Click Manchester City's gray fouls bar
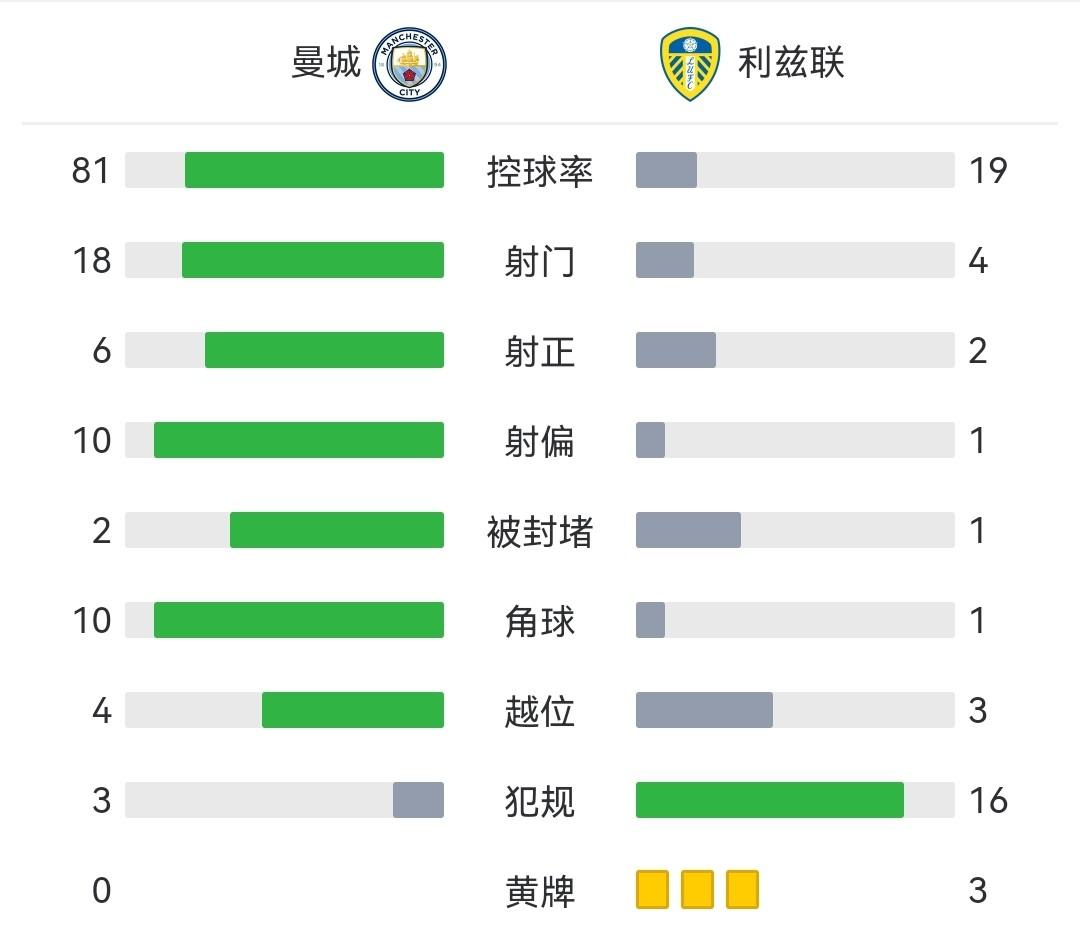The width and height of the screenshot is (1080, 930). [418, 800]
